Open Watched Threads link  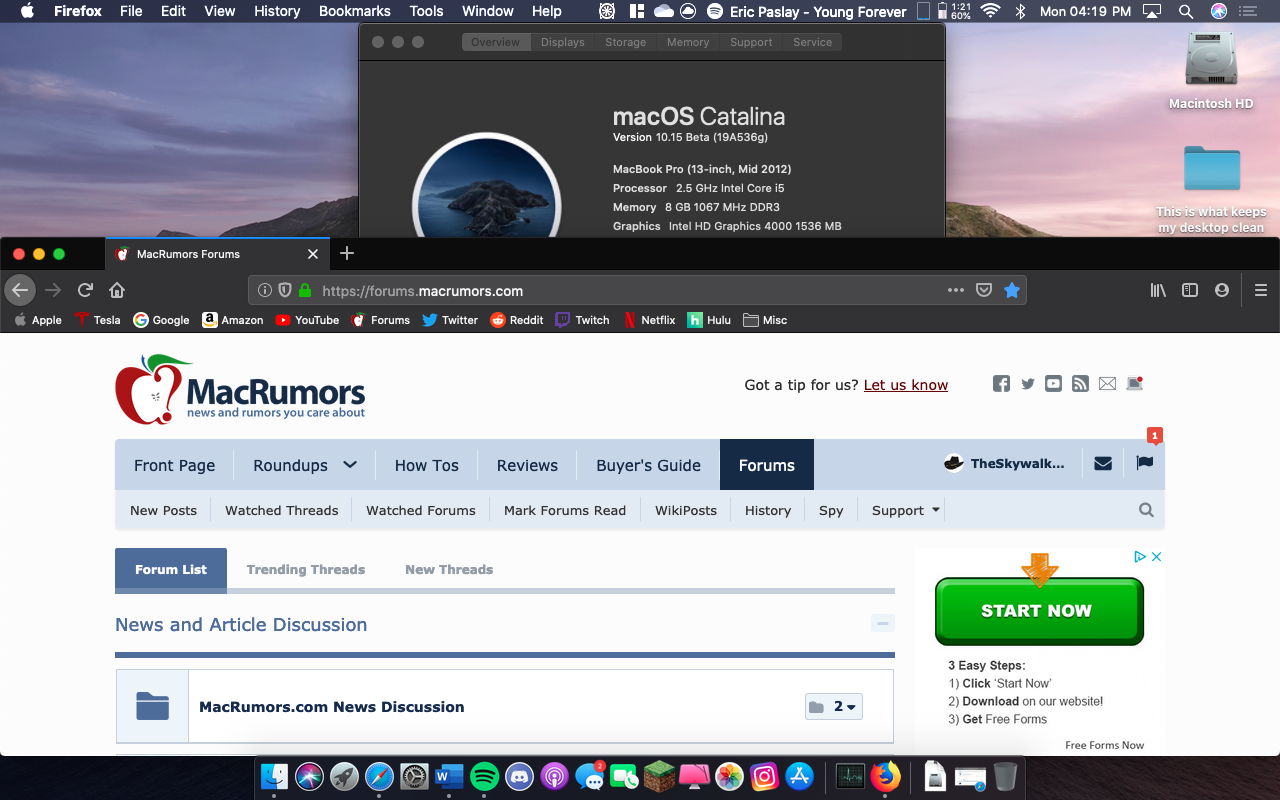[282, 510]
